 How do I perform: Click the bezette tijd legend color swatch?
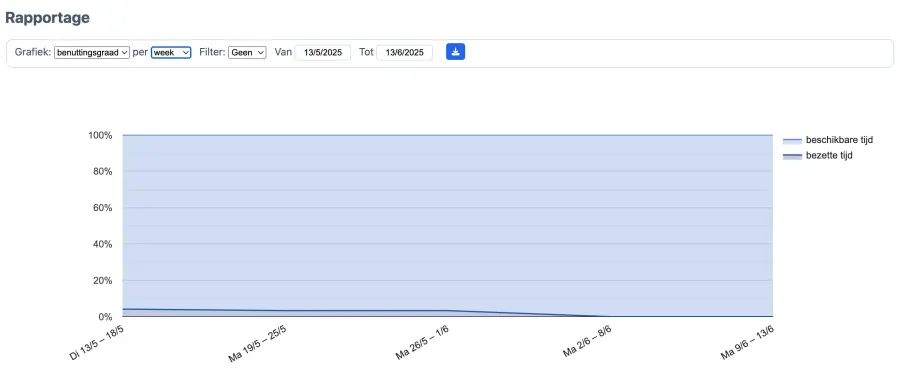[x=792, y=156]
